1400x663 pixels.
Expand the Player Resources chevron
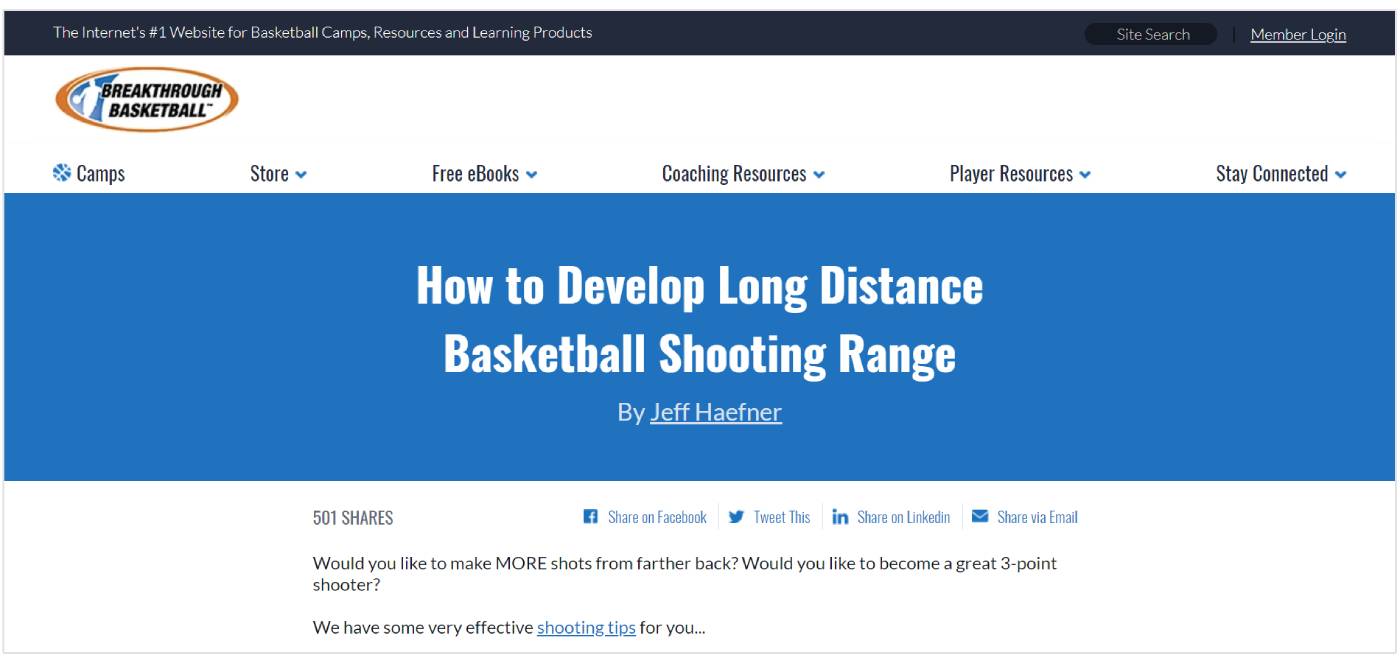pos(1085,175)
